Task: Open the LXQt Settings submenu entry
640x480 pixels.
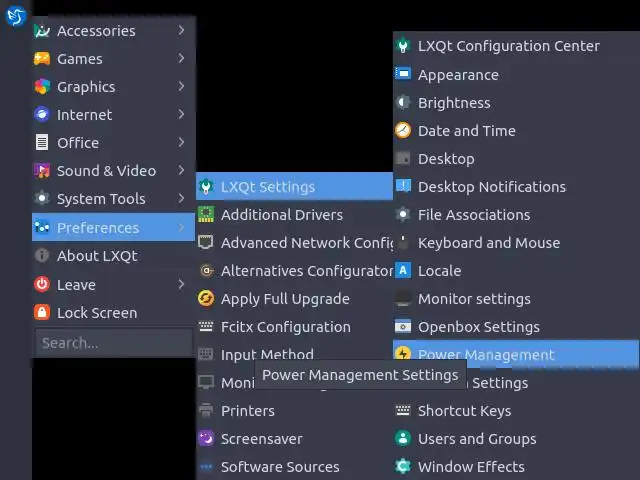Action: pos(294,187)
